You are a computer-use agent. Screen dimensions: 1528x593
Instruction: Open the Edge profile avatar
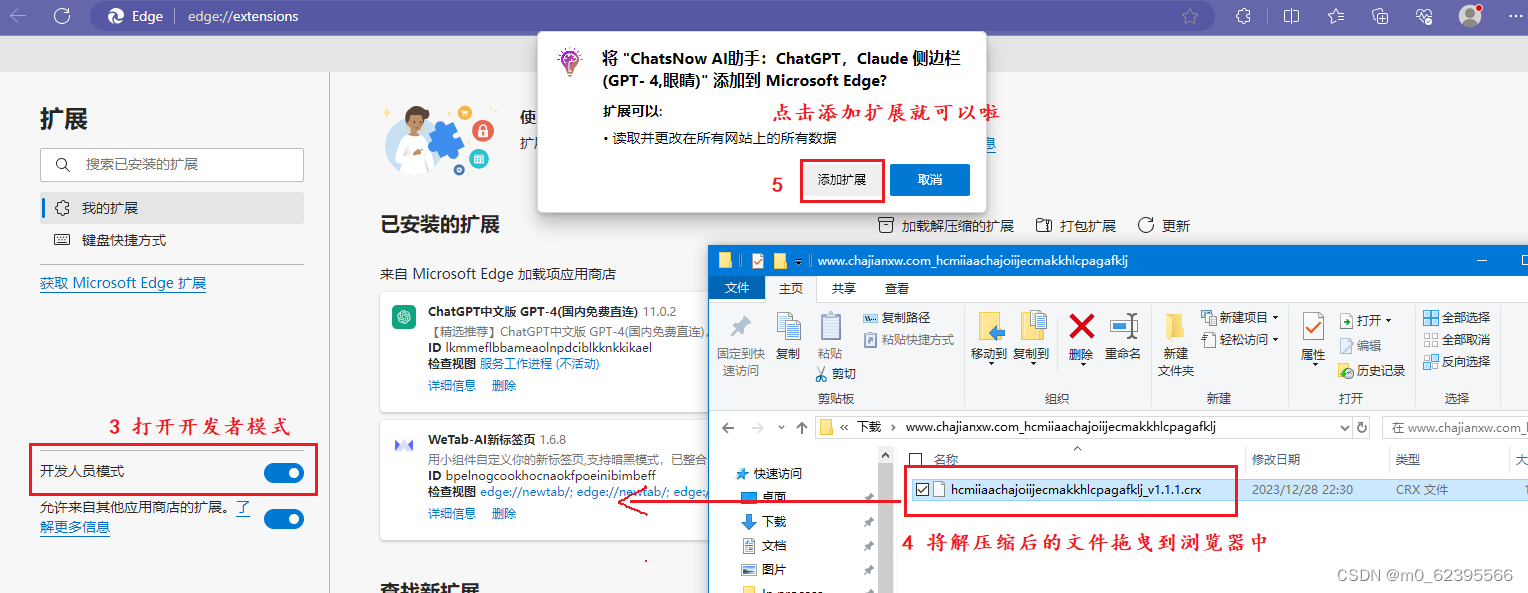click(1470, 16)
